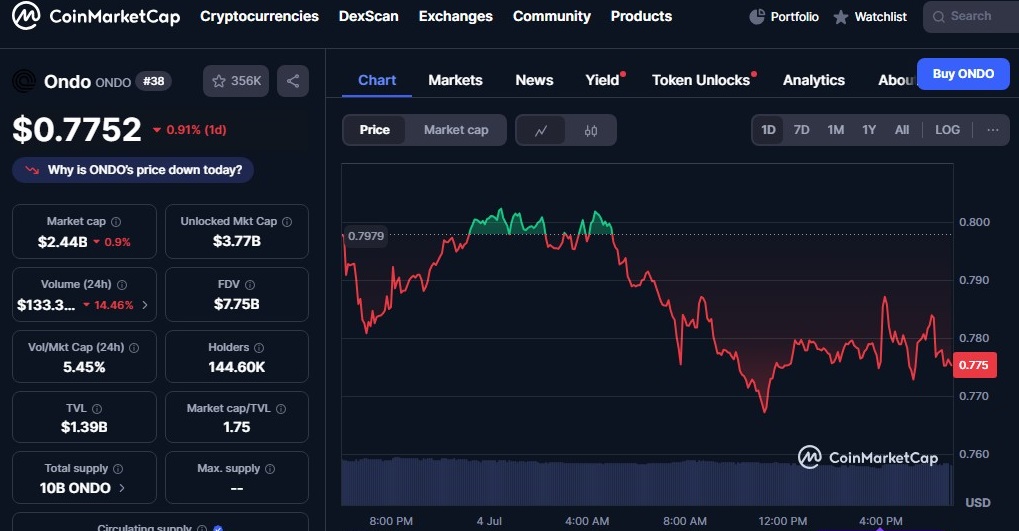Image resolution: width=1019 pixels, height=531 pixels.
Task: Open the Products menu
Action: 641,16
